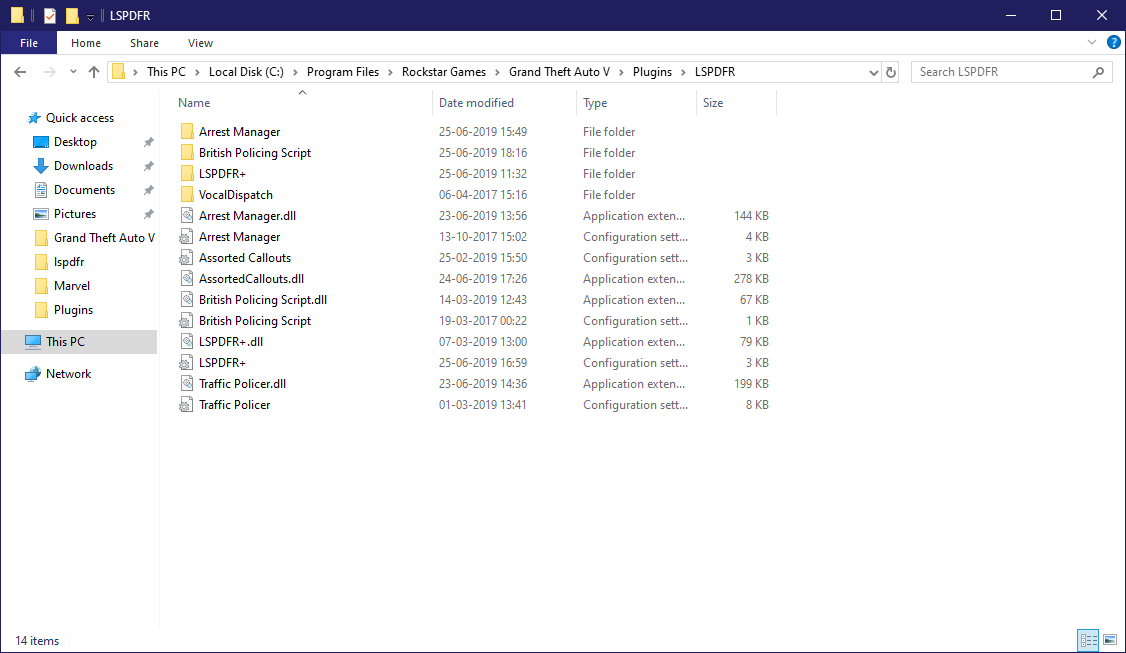Image resolution: width=1126 pixels, height=653 pixels.
Task: Click Local Disk (C:) in the breadcrumb
Action: click(x=246, y=72)
